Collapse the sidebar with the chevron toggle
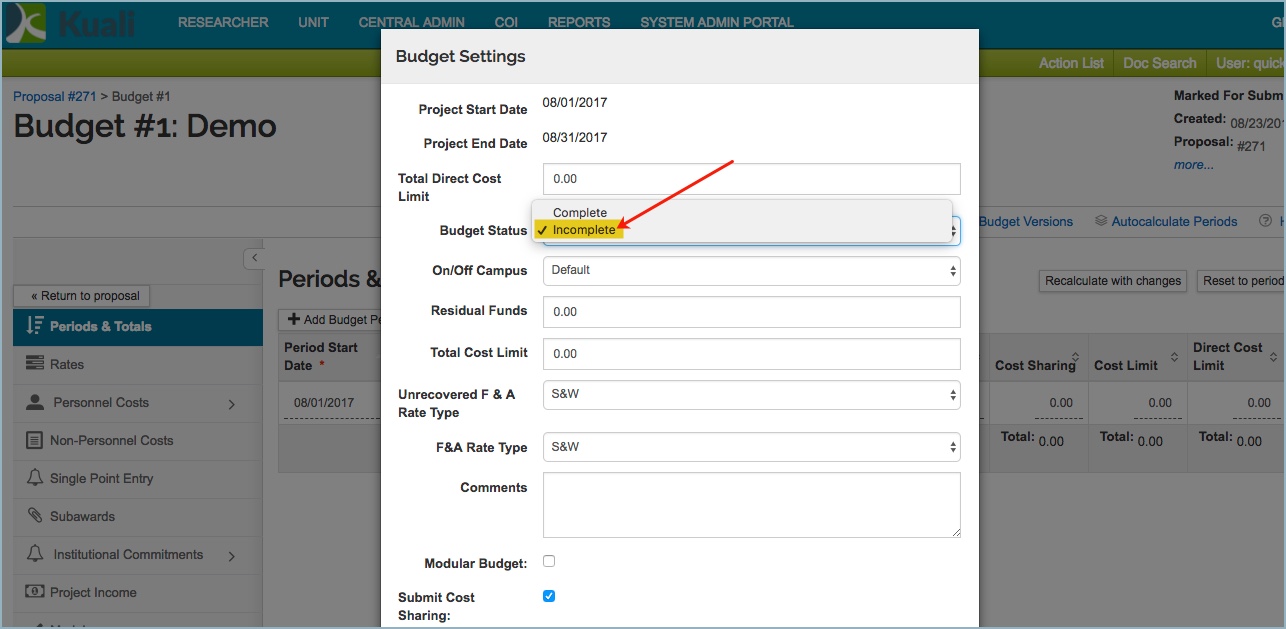The width and height of the screenshot is (1286, 629). (254, 258)
